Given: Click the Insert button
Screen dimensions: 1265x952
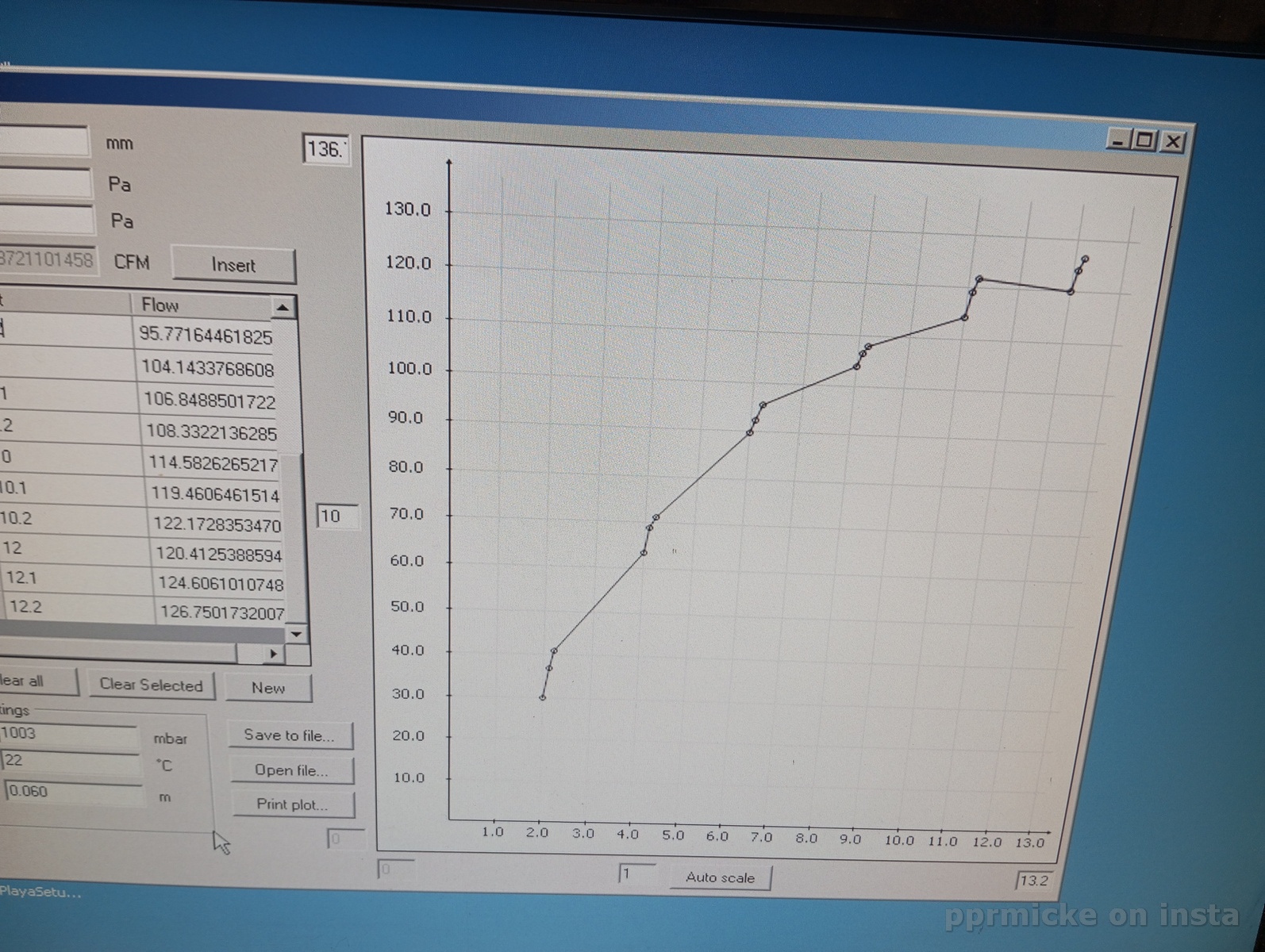Looking at the screenshot, I should 233,265.
